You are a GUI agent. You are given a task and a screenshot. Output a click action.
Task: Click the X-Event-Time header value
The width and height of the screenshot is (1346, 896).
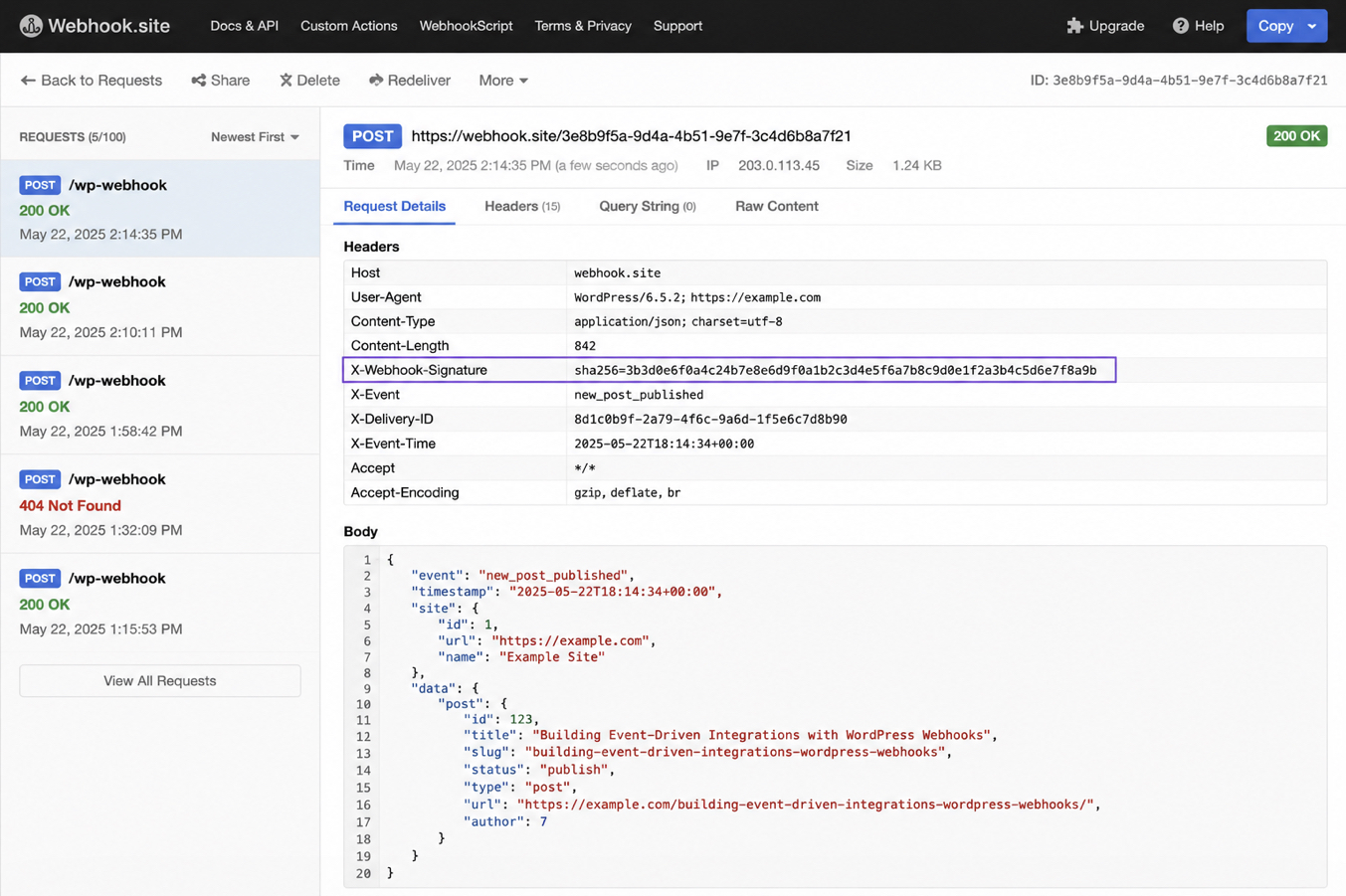664,444
